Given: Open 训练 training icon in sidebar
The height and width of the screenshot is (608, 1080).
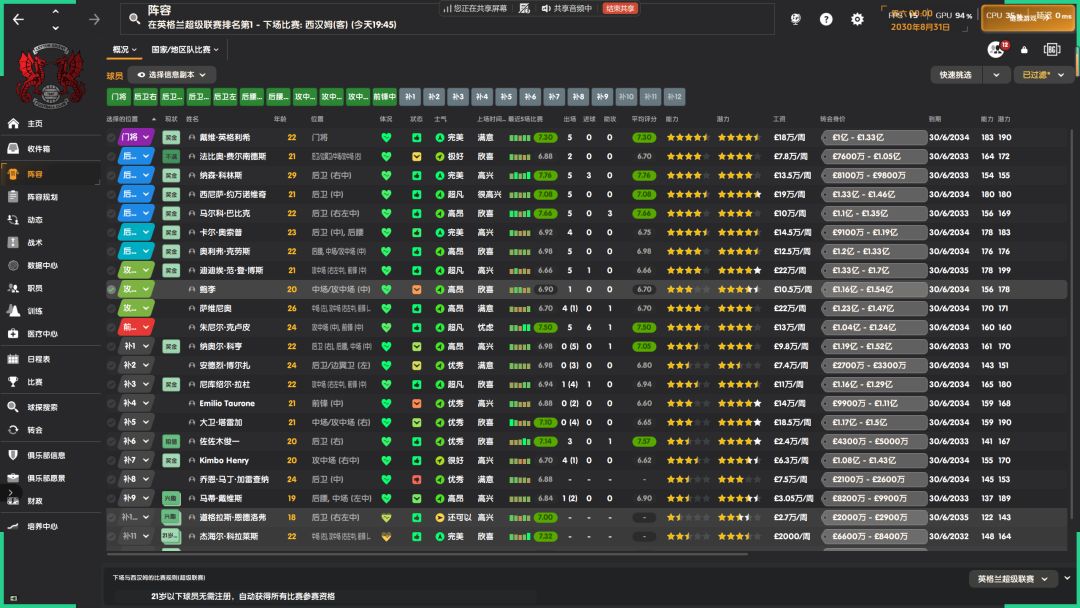Looking at the screenshot, I should pyautogui.click(x=13, y=311).
